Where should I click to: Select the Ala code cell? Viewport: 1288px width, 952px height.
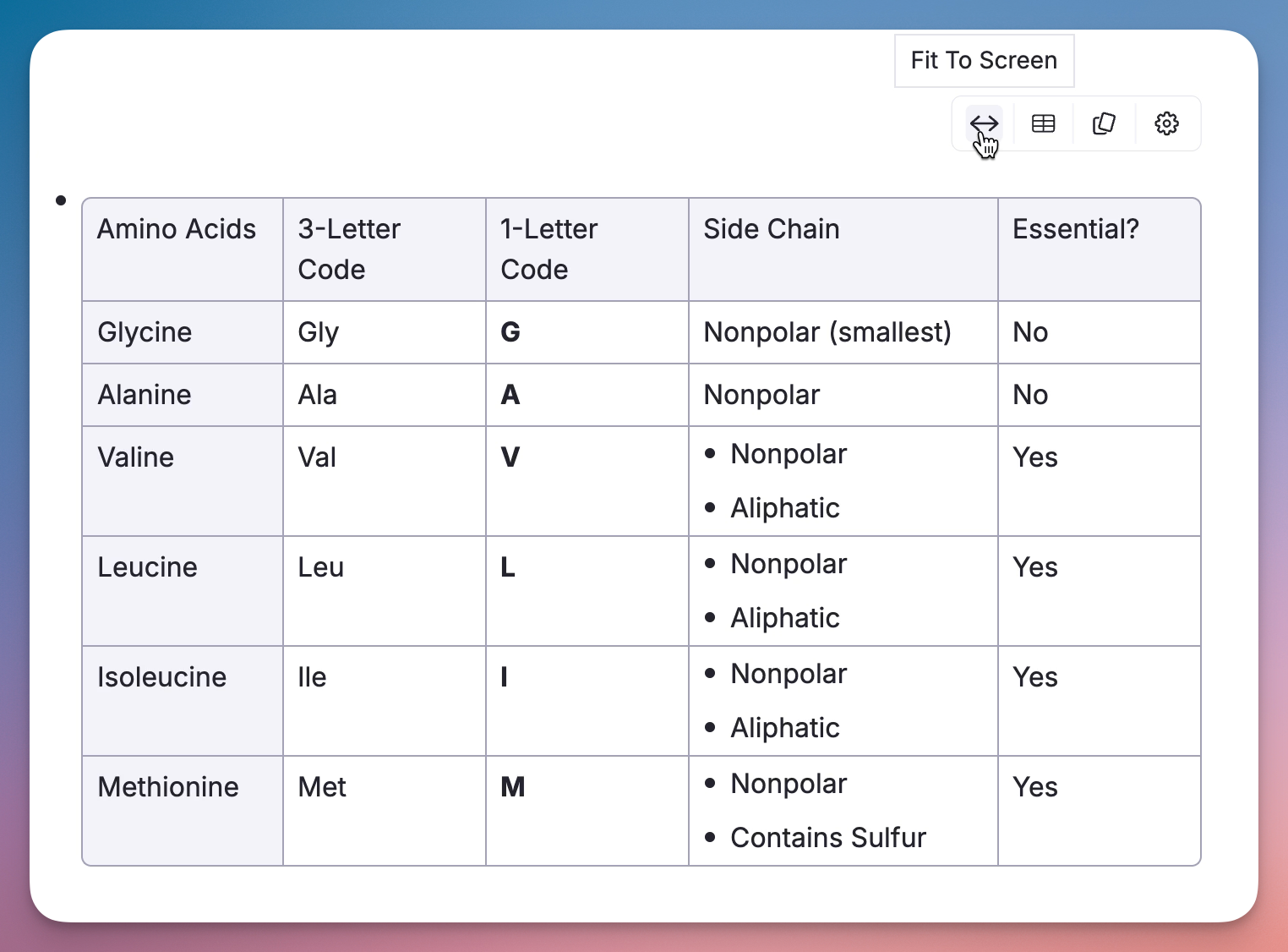318,395
